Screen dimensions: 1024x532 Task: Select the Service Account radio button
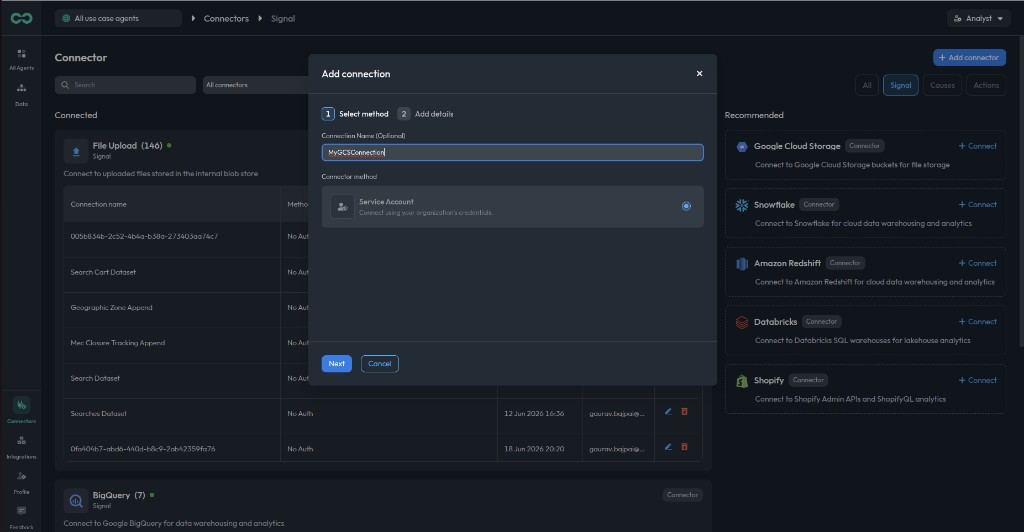[x=686, y=206]
